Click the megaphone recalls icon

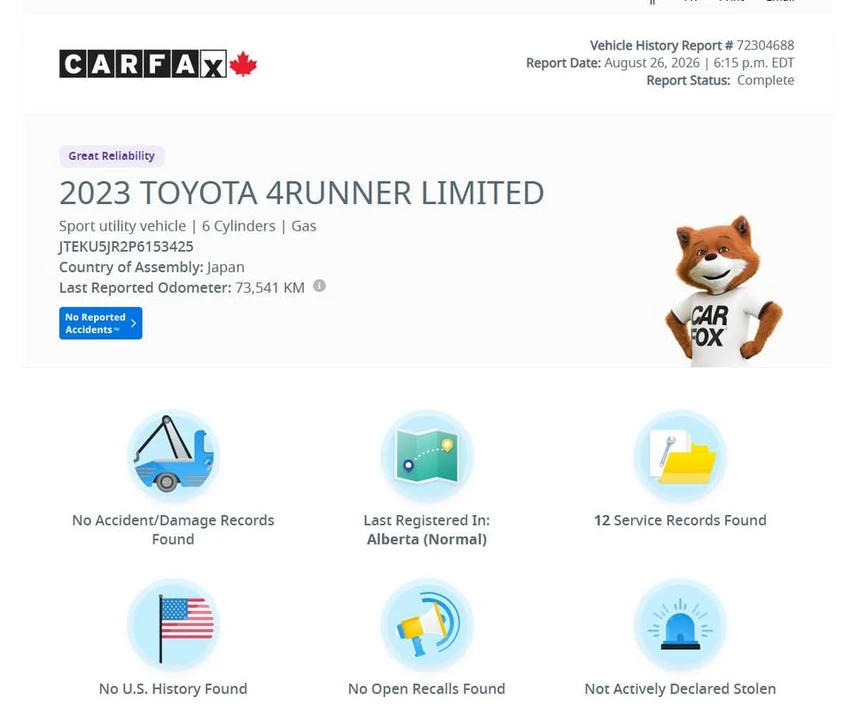(427, 625)
